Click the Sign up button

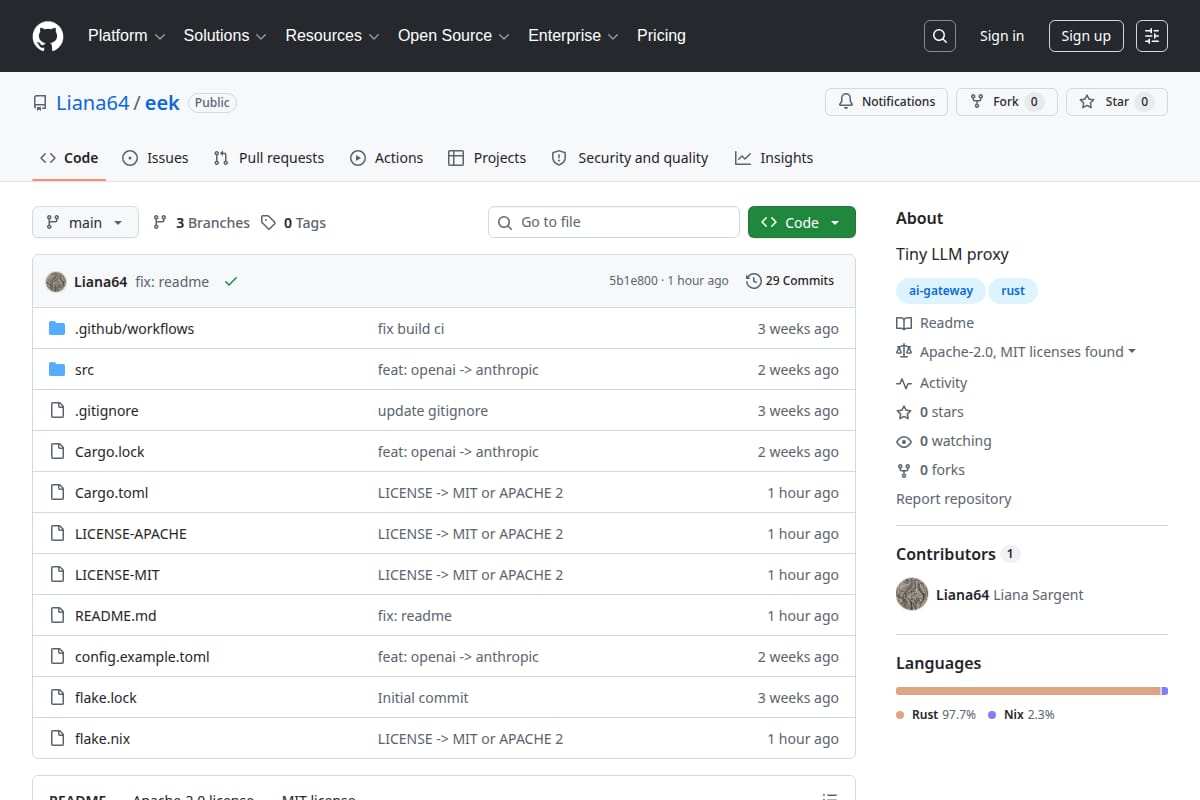coord(1086,36)
